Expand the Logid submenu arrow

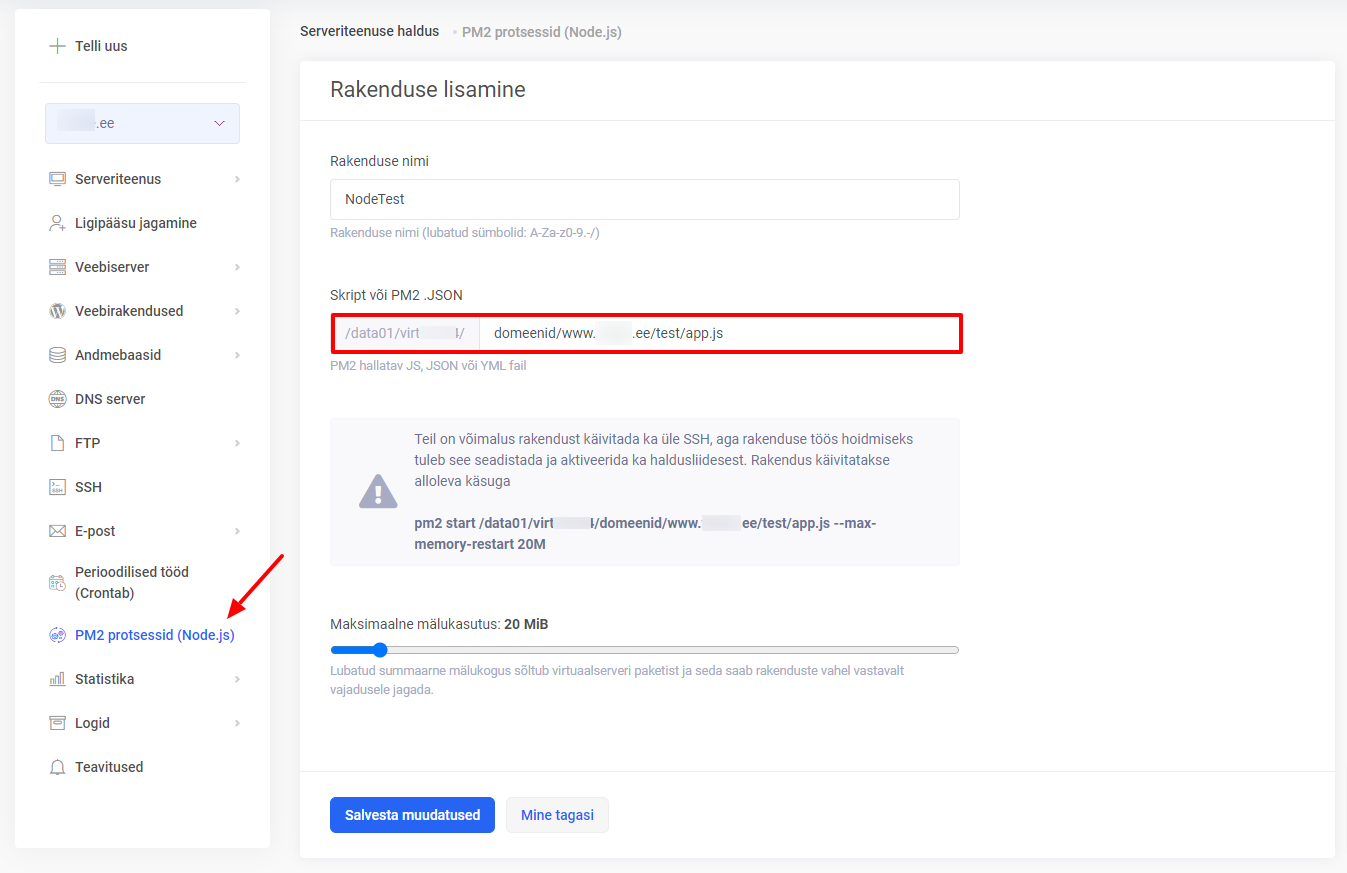237,723
